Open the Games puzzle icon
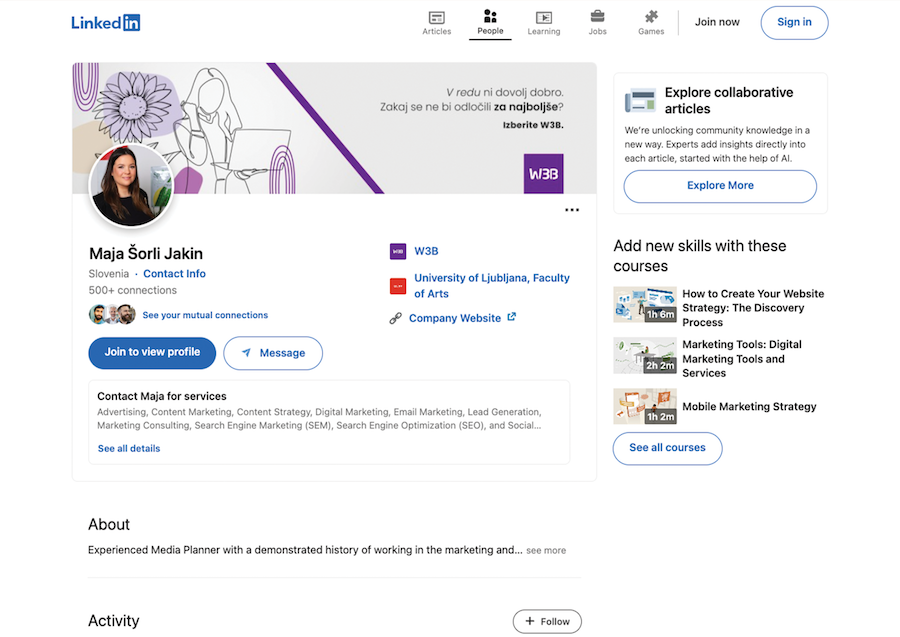This screenshot has height=637, width=900. coord(651,18)
